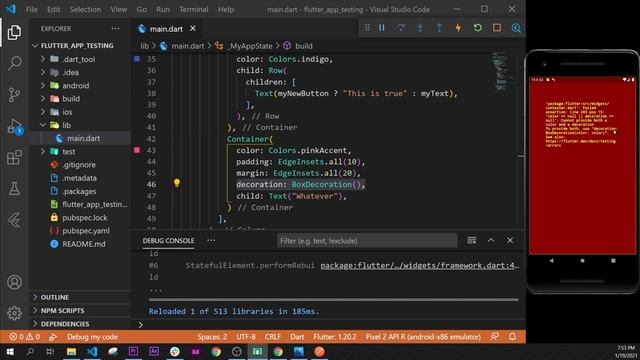The width and height of the screenshot is (640, 360).
Task: Open notifications bell in status bar
Action: pyautogui.click(x=512, y=337)
